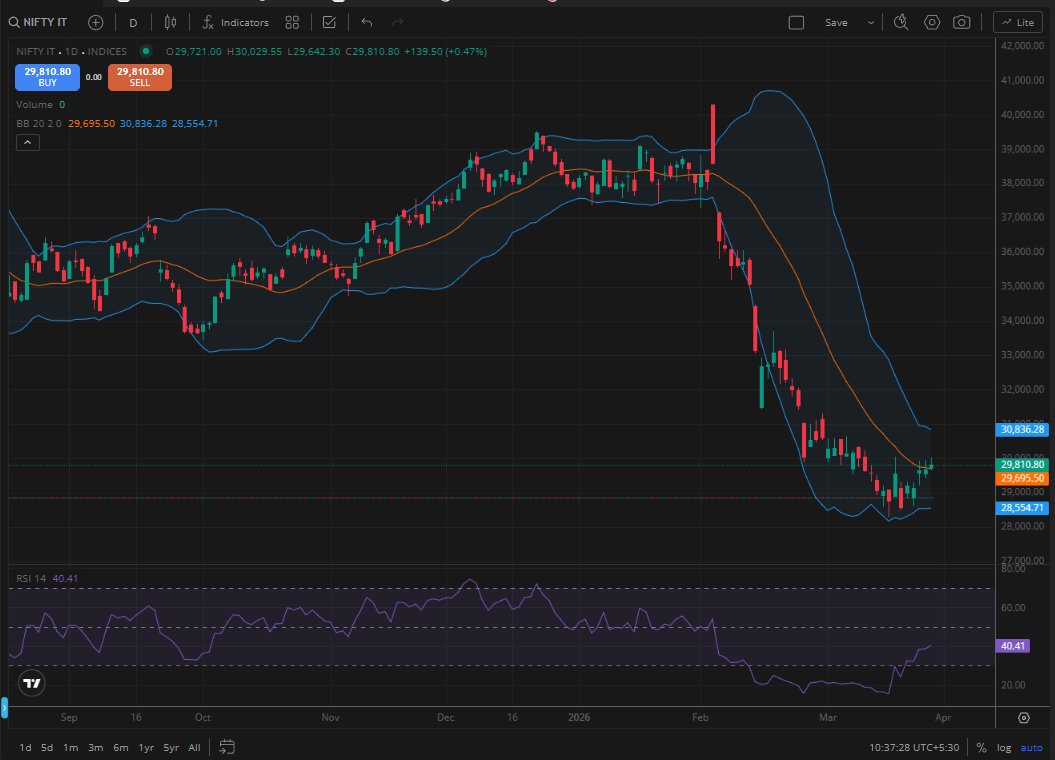The image size is (1055, 760).
Task: Click the add symbol plus icon
Action: (x=96, y=22)
